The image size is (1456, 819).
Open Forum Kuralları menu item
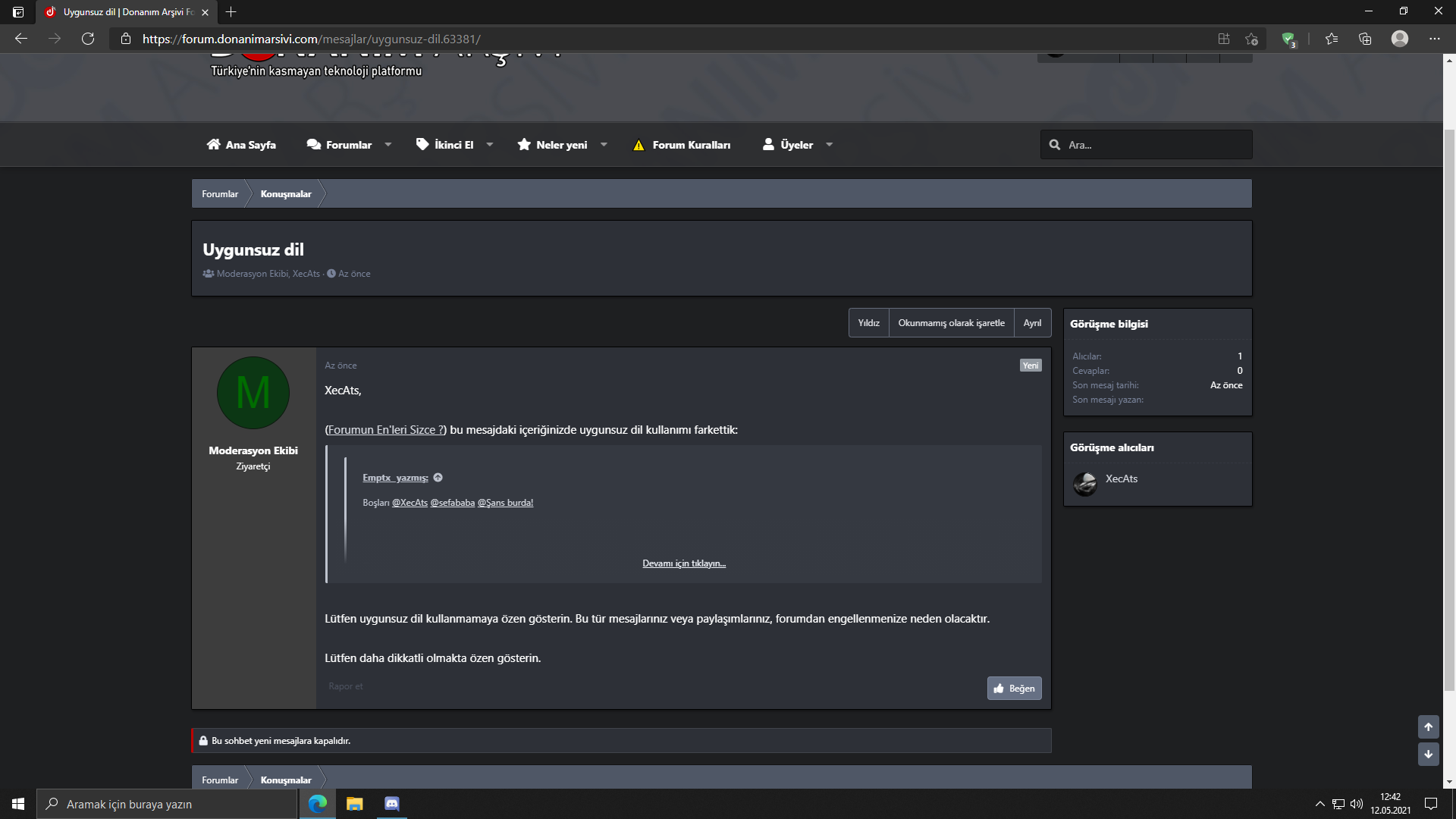682,145
